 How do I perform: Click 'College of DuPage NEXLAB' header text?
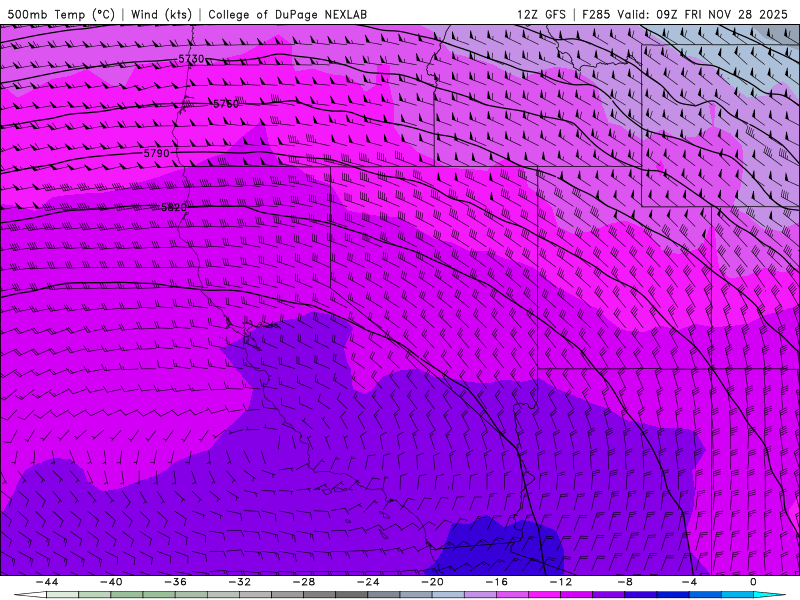[287, 15]
